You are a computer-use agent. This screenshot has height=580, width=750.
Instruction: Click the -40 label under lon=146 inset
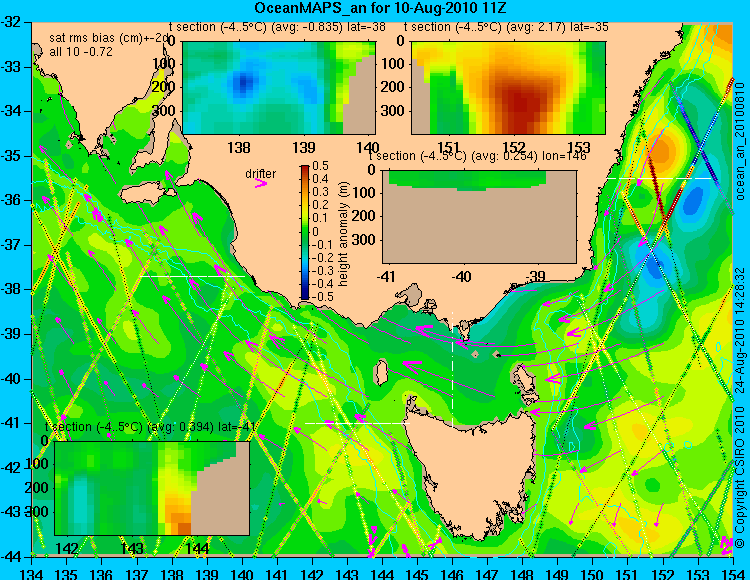click(x=462, y=276)
